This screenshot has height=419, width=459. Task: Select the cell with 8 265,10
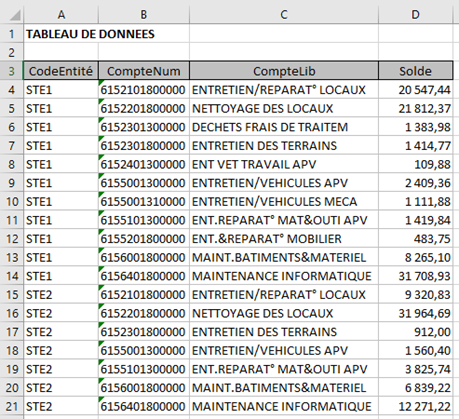click(x=416, y=257)
